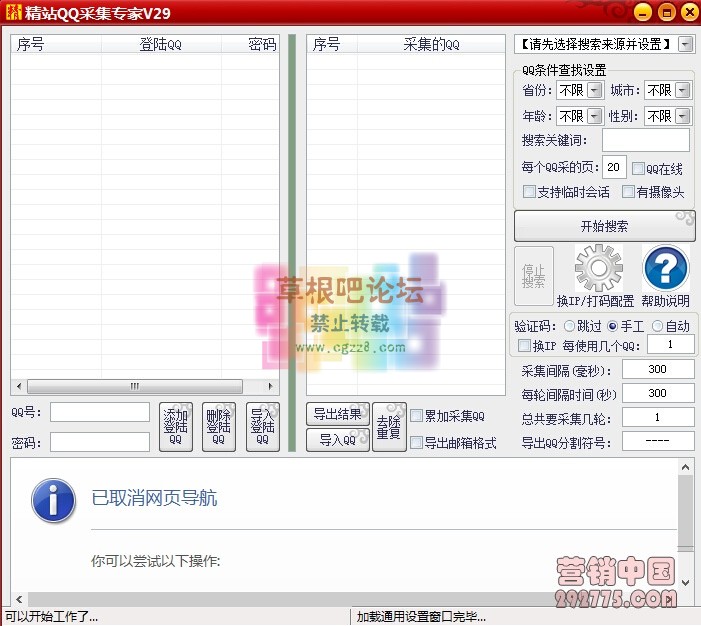Open the 帮助说明 question mark icon
Screen dimensions: 701x626
point(666,268)
